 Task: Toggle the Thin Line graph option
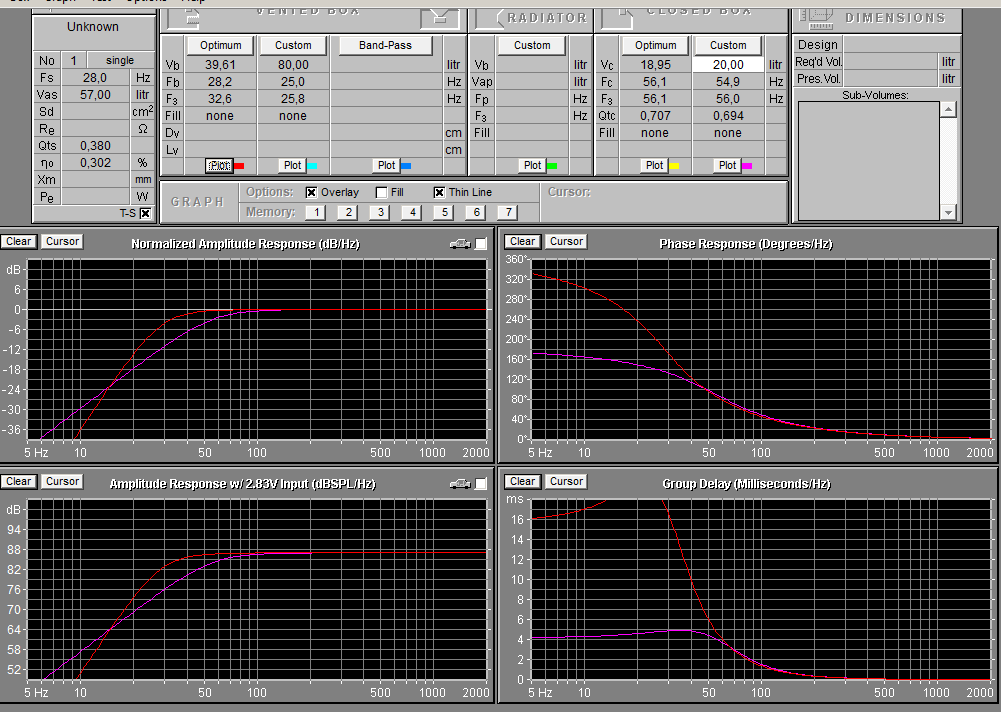[439, 192]
